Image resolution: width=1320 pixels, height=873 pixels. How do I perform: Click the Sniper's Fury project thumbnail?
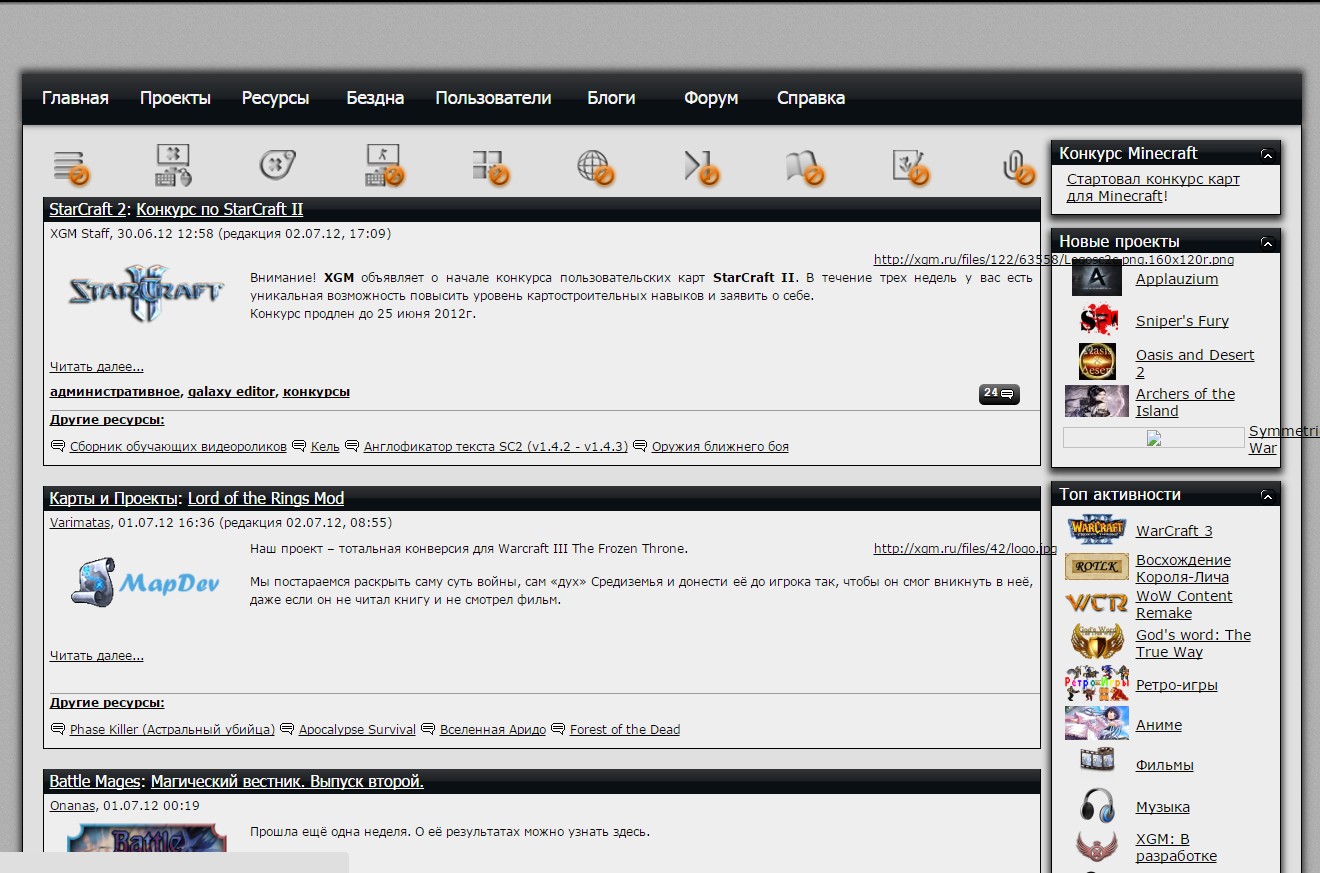tap(1098, 320)
